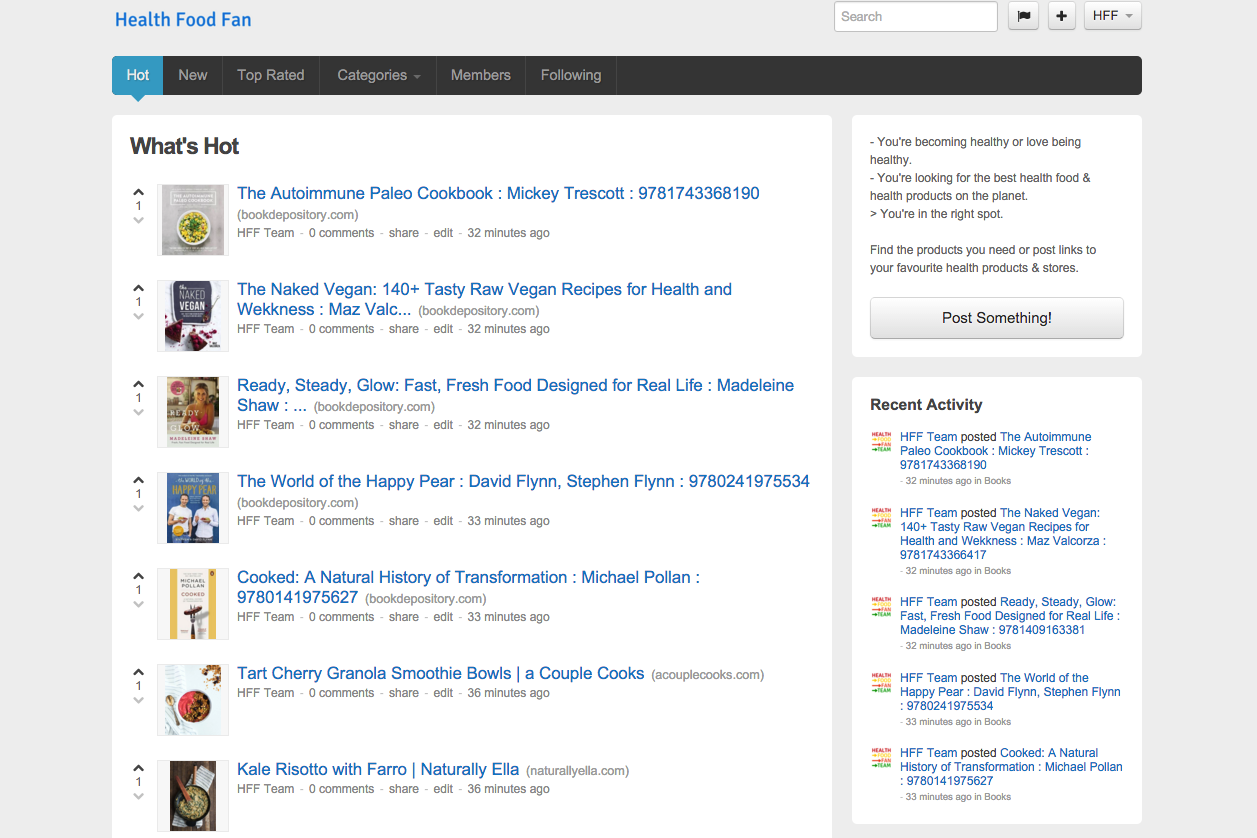Viewport: 1257px width, 838px height.
Task: Click share under Cooked: A Natural History
Action: tap(404, 617)
